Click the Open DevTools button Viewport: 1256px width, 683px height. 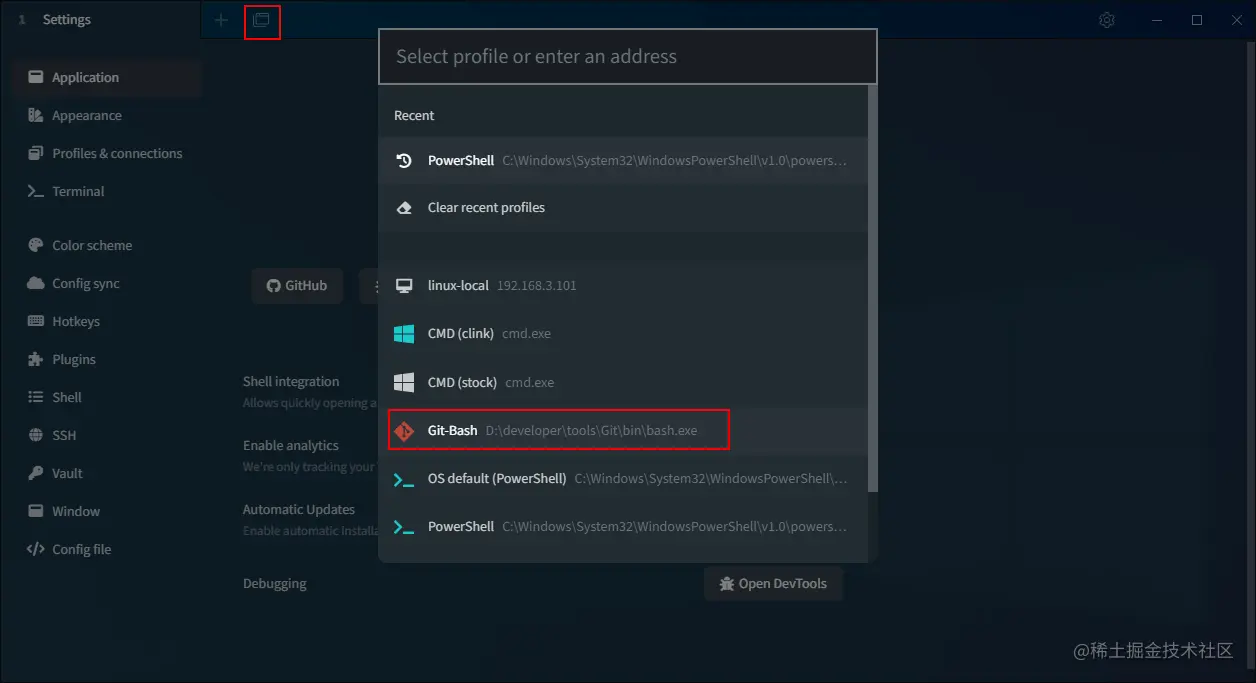coord(773,584)
